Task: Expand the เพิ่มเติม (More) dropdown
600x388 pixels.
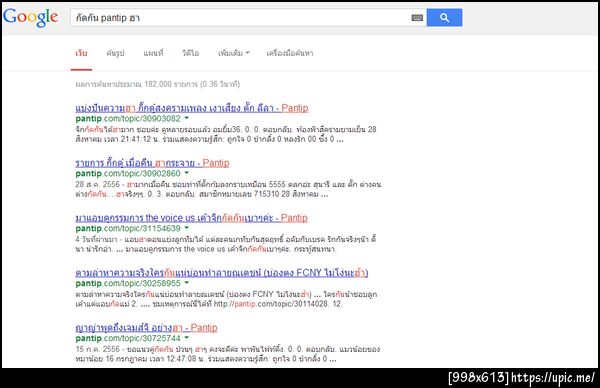Action: pyautogui.click(x=233, y=53)
